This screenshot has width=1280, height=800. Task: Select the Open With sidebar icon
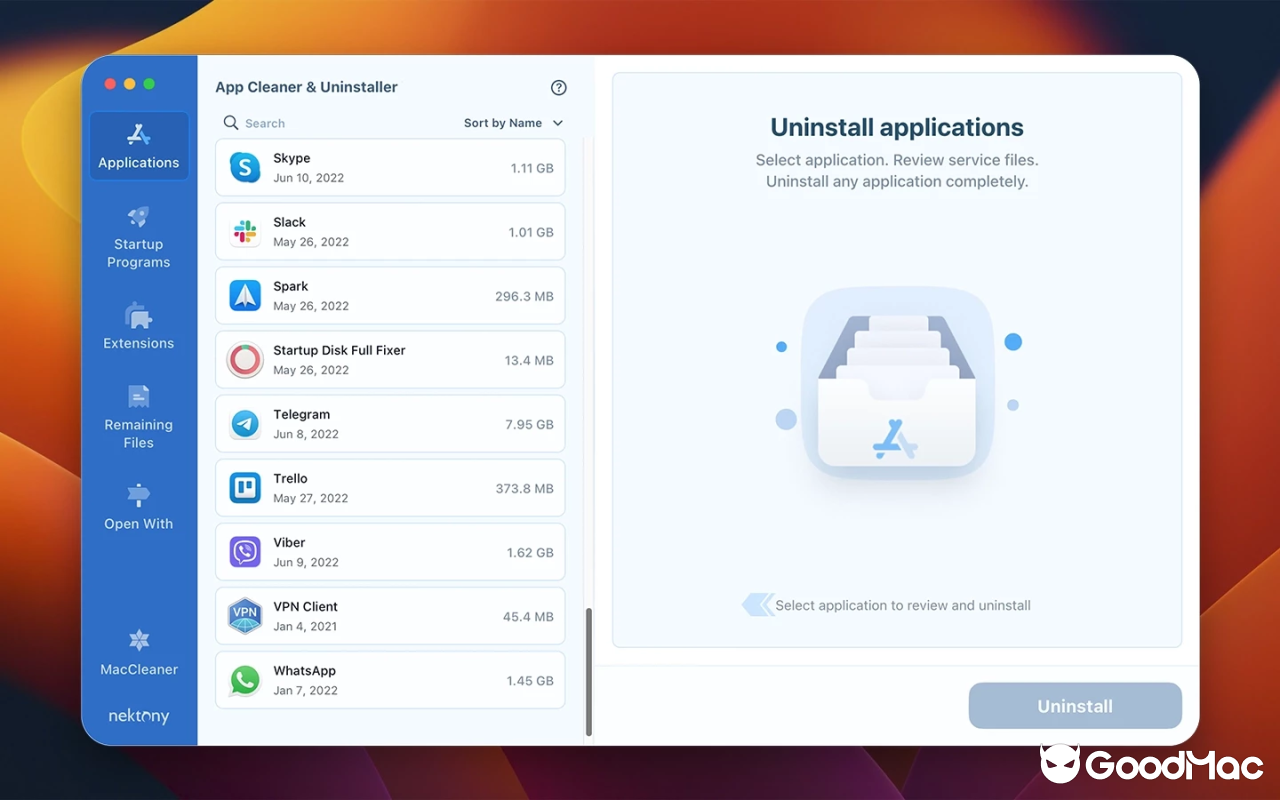[x=138, y=506]
